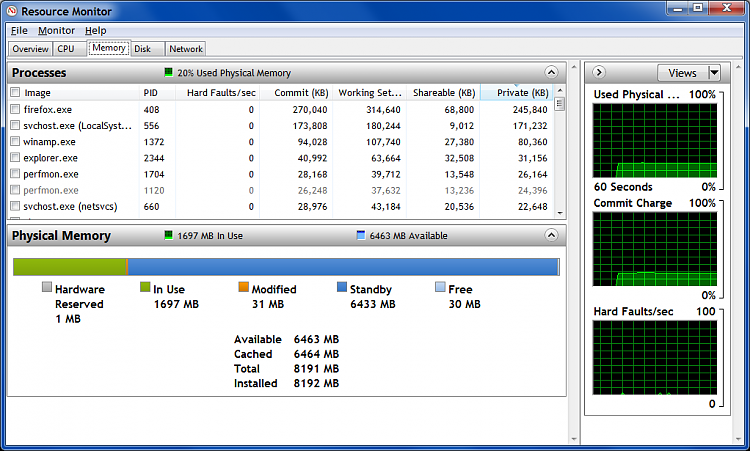This screenshot has width=750, height=451.
Task: Sort by Working Set column header
Action: pos(370,93)
